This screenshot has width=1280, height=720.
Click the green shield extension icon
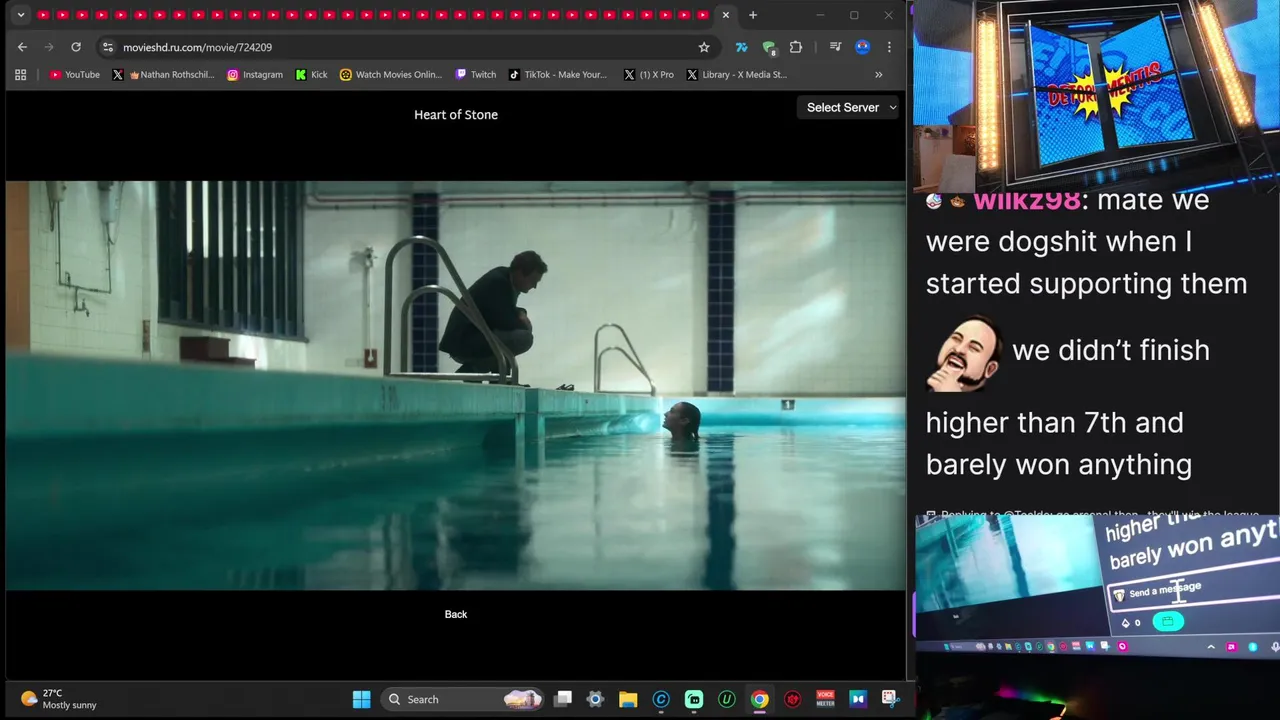coord(769,47)
